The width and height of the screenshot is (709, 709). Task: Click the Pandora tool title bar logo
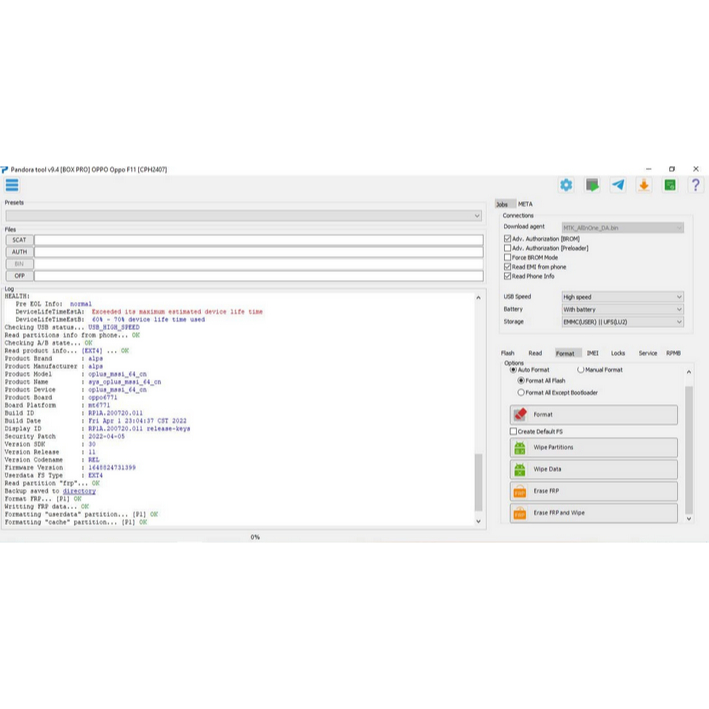pos(5,170)
